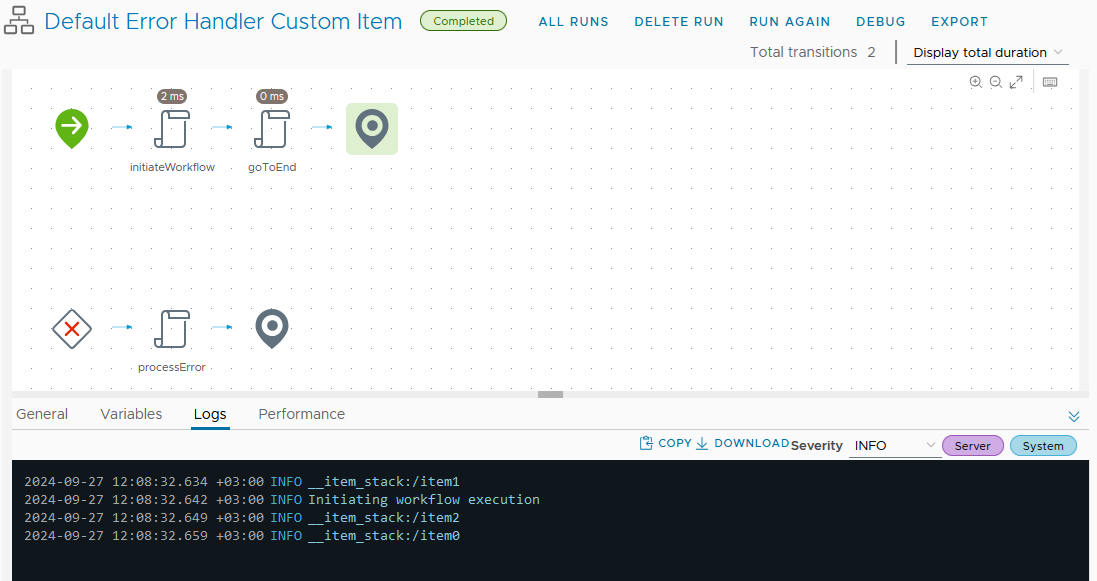1097x581 pixels.
Task: Click the arrow from goToEnd to end node
Action: click(x=322, y=127)
